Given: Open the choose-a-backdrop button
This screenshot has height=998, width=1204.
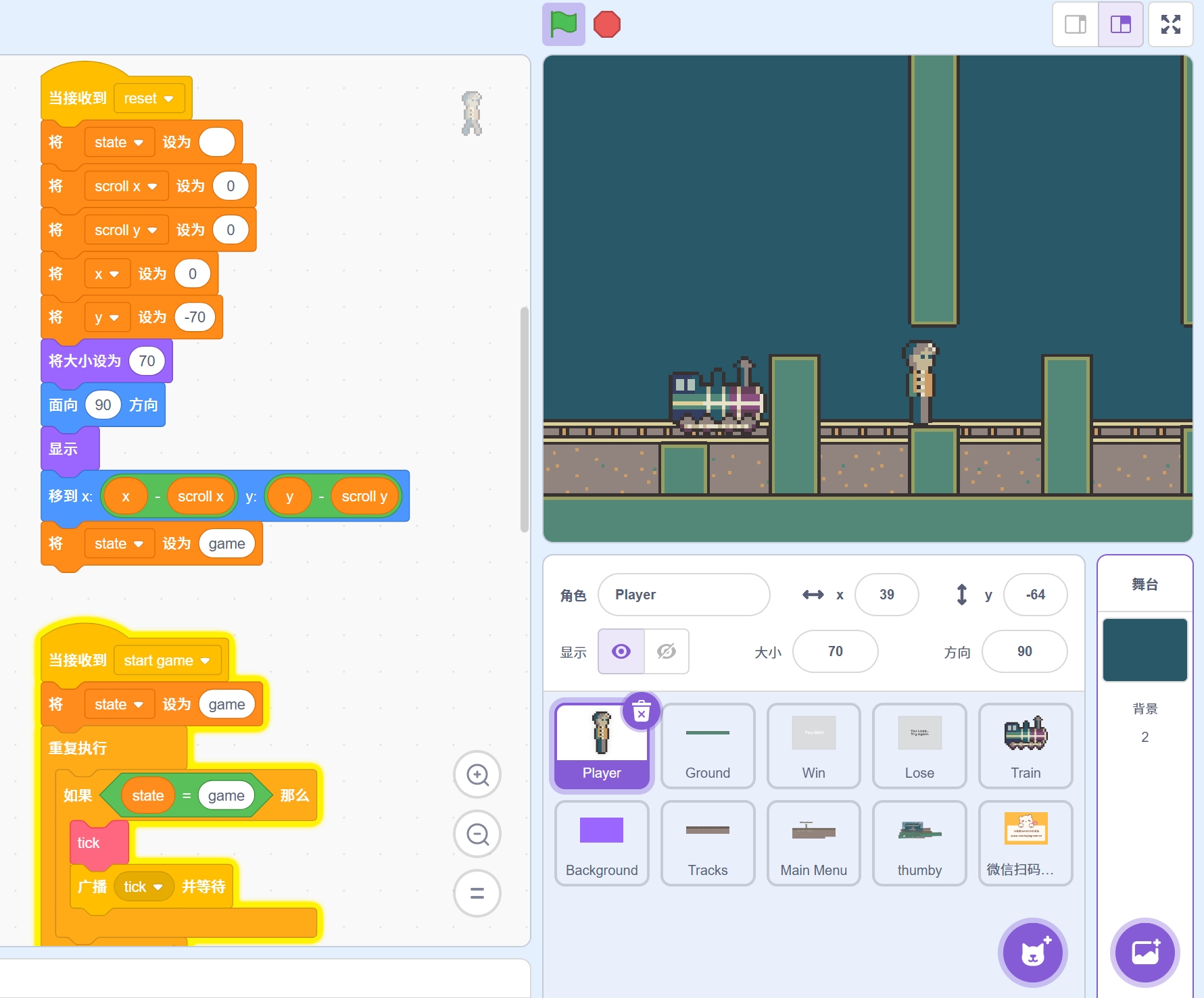Looking at the screenshot, I should [1145, 952].
